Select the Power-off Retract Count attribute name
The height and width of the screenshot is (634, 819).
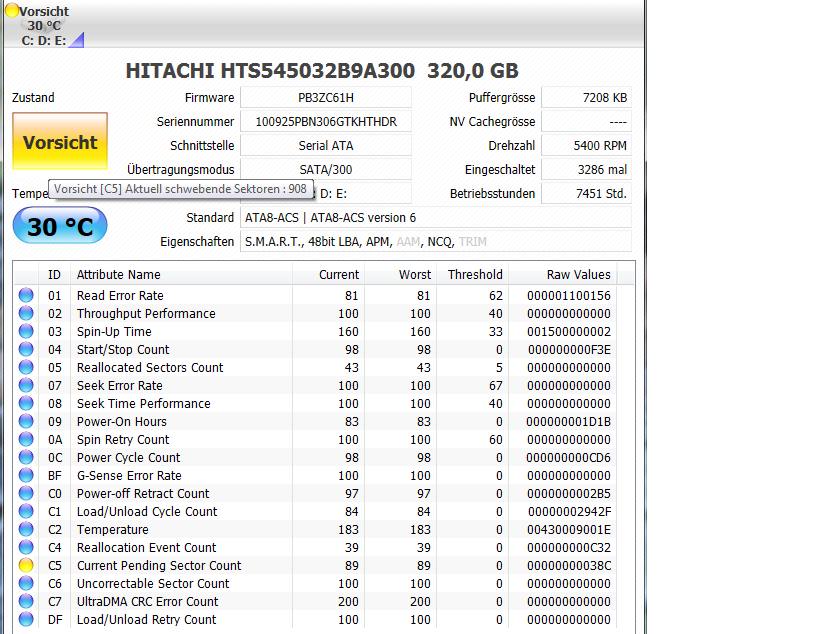point(143,494)
